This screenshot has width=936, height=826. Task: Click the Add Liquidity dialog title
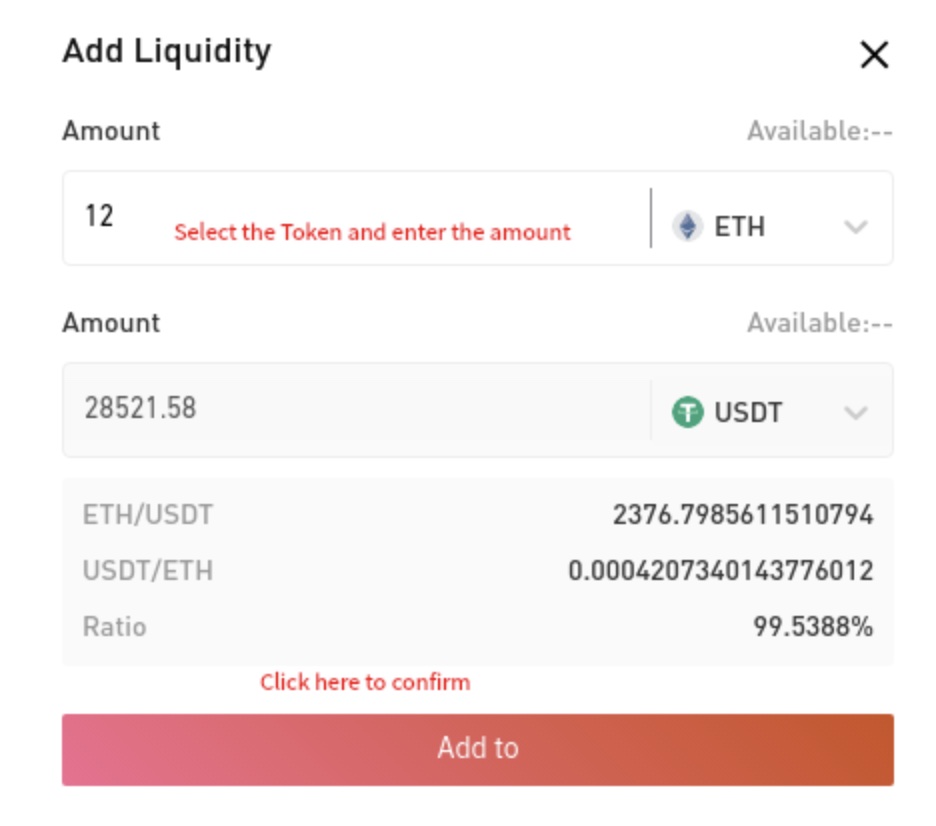(166, 51)
